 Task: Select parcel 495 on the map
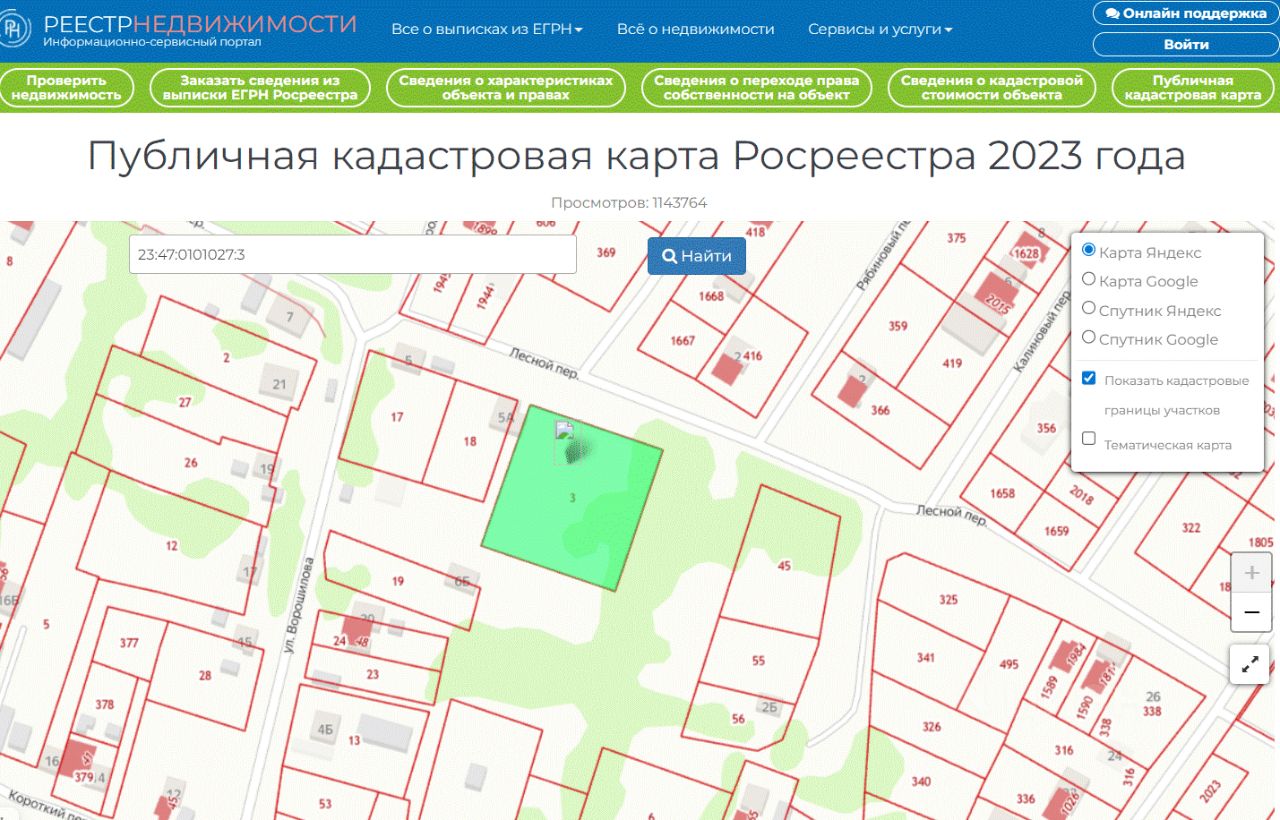click(1008, 665)
